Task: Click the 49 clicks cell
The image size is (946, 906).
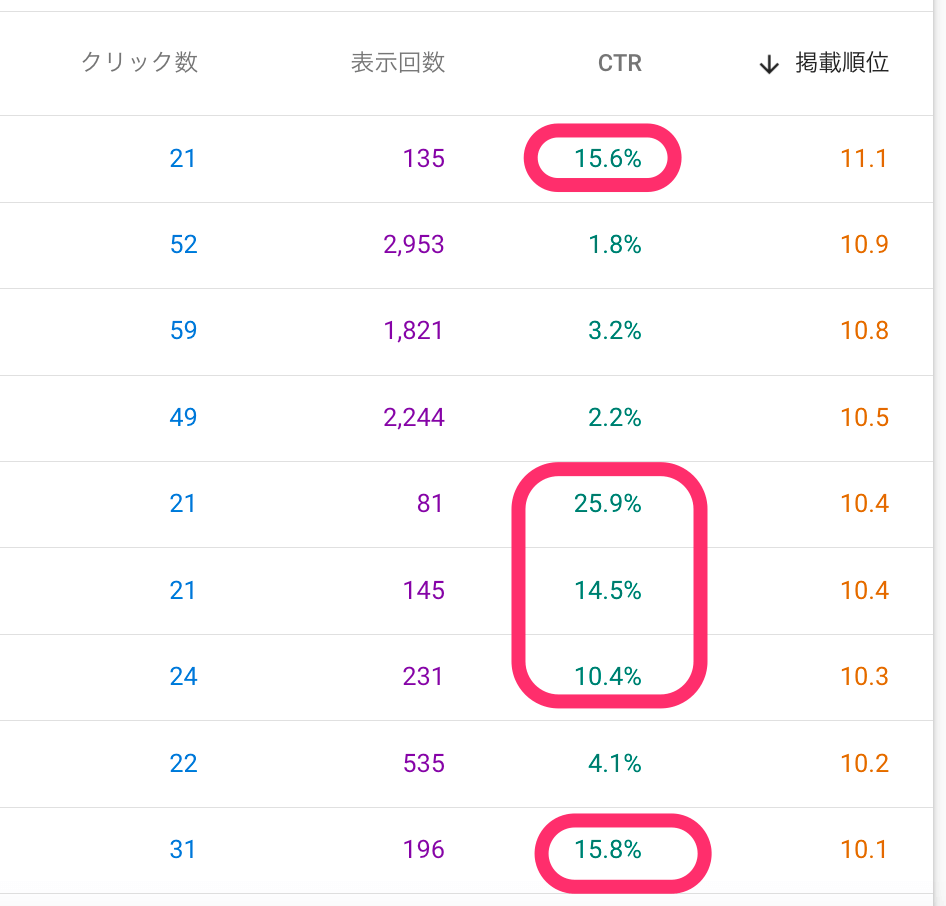Action: pos(183,417)
